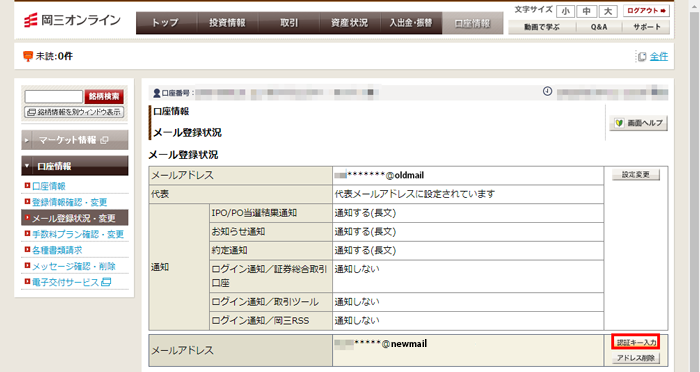Open 手数料プラン確認・変更 sidebar link
The image size is (700, 372).
point(78,234)
